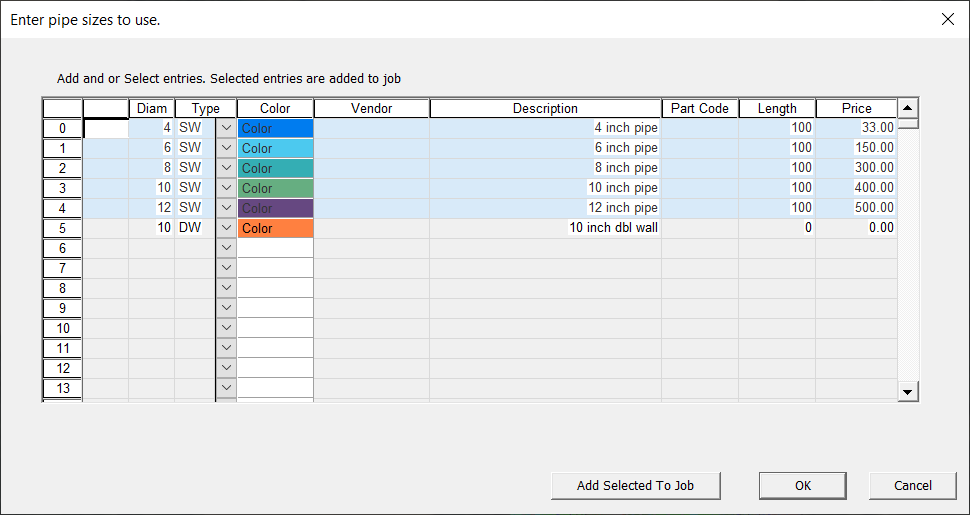Click the Description column header
Screen dimensions: 970x515
545,108
